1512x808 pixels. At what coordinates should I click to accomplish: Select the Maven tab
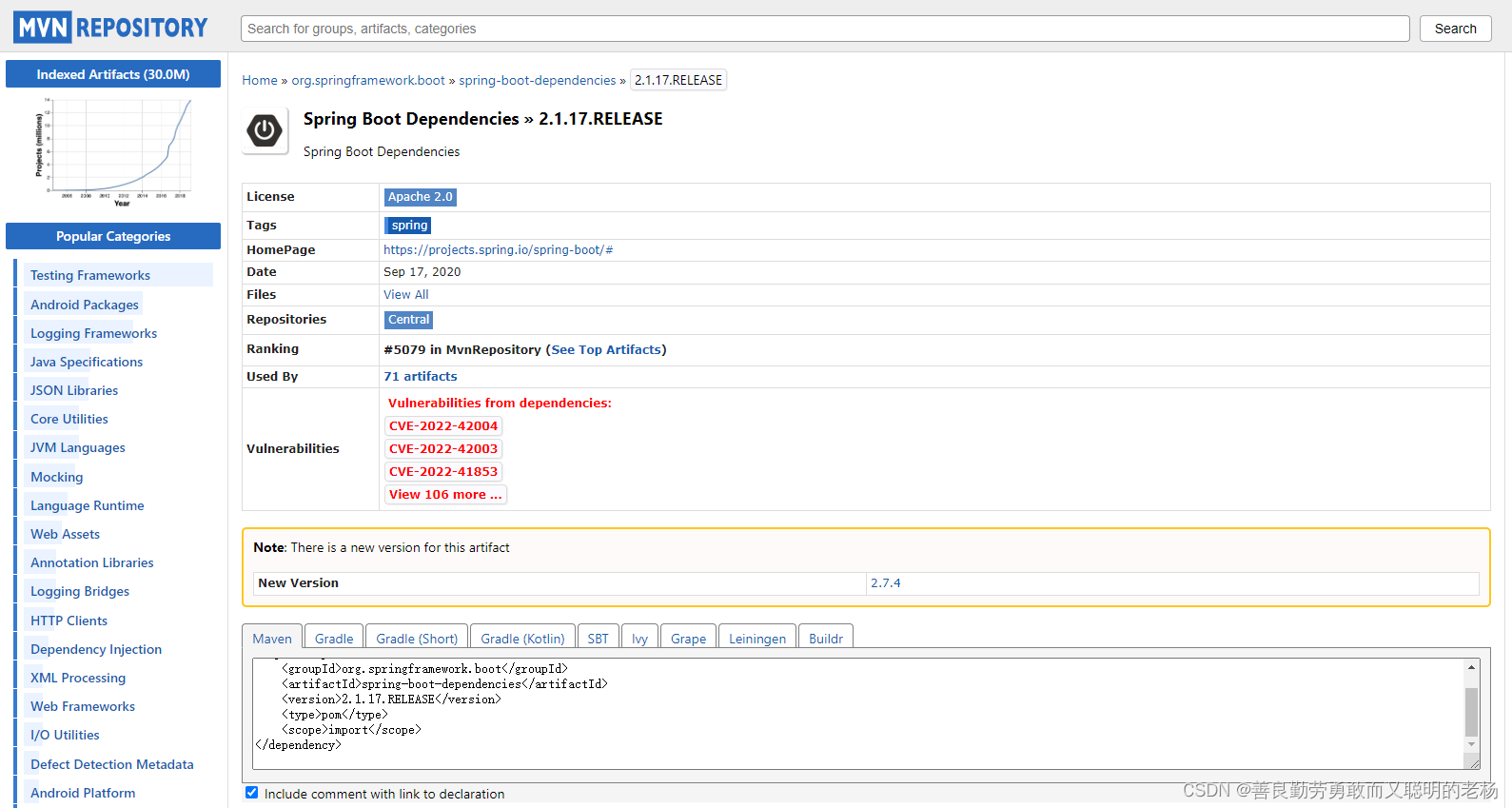(x=272, y=638)
